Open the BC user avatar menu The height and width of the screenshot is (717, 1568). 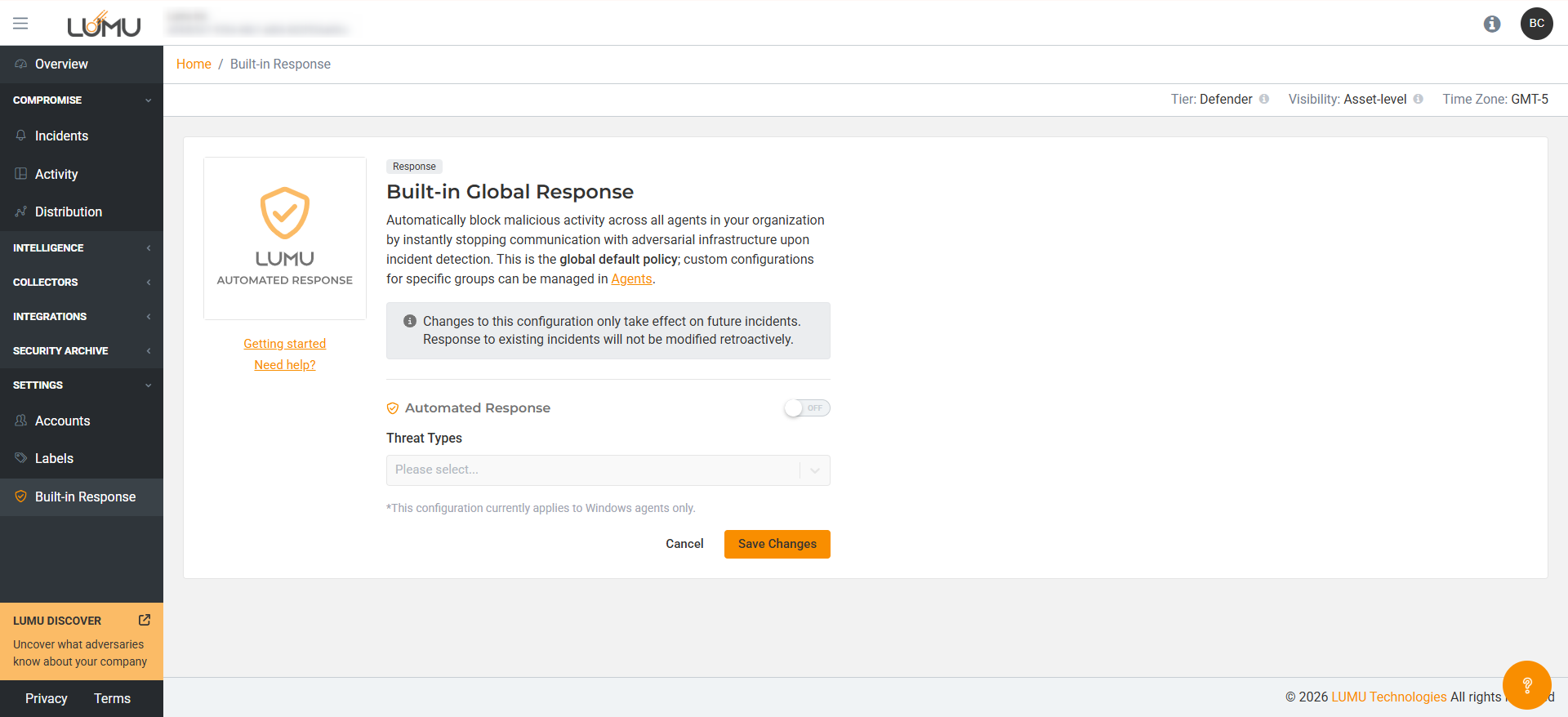[1536, 24]
